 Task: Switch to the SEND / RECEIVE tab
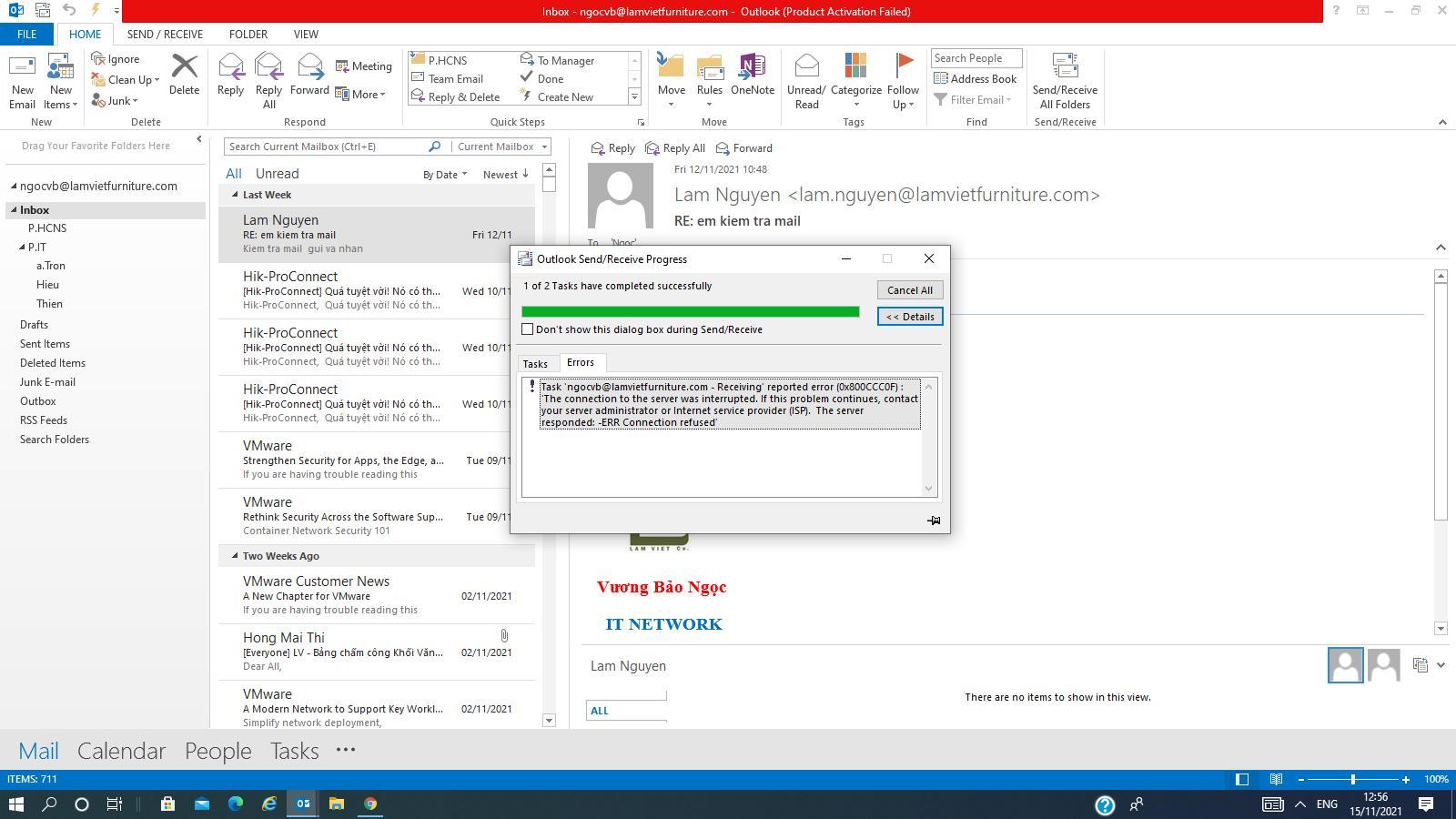165,34
